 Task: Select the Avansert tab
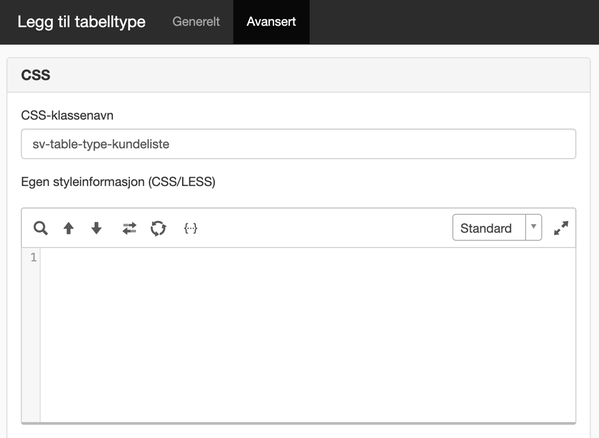[x=271, y=22]
